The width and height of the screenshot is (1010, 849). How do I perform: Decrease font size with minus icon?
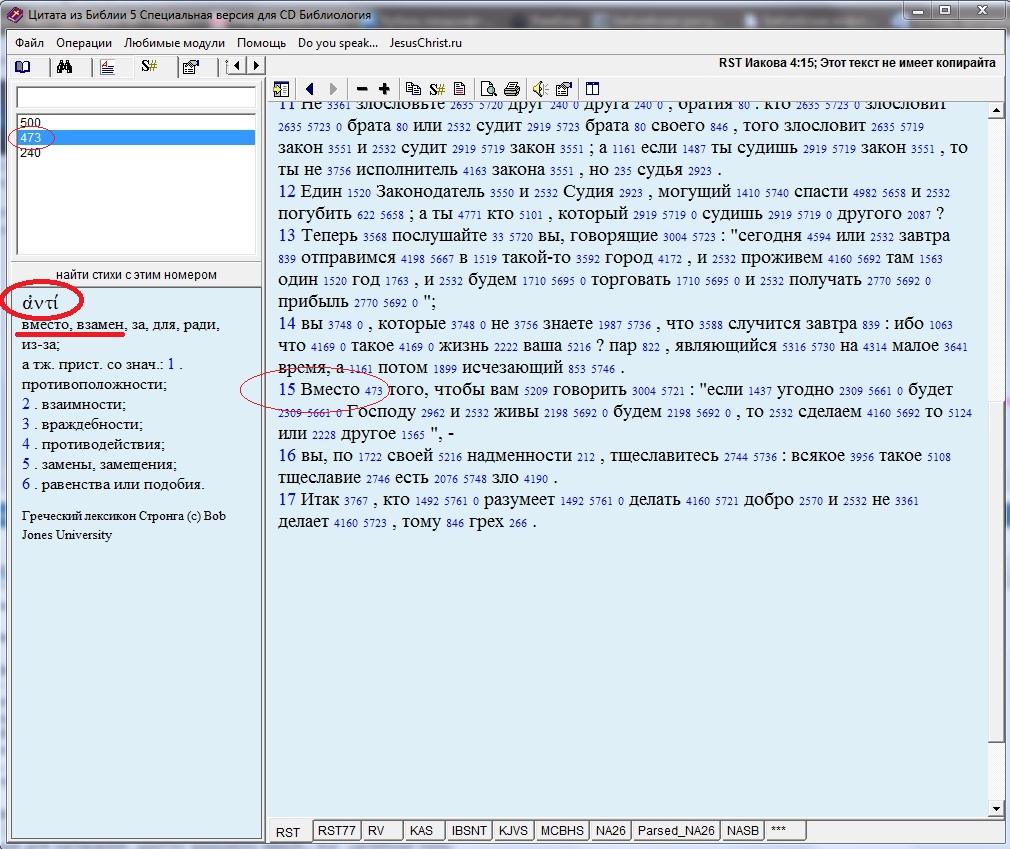pos(361,89)
